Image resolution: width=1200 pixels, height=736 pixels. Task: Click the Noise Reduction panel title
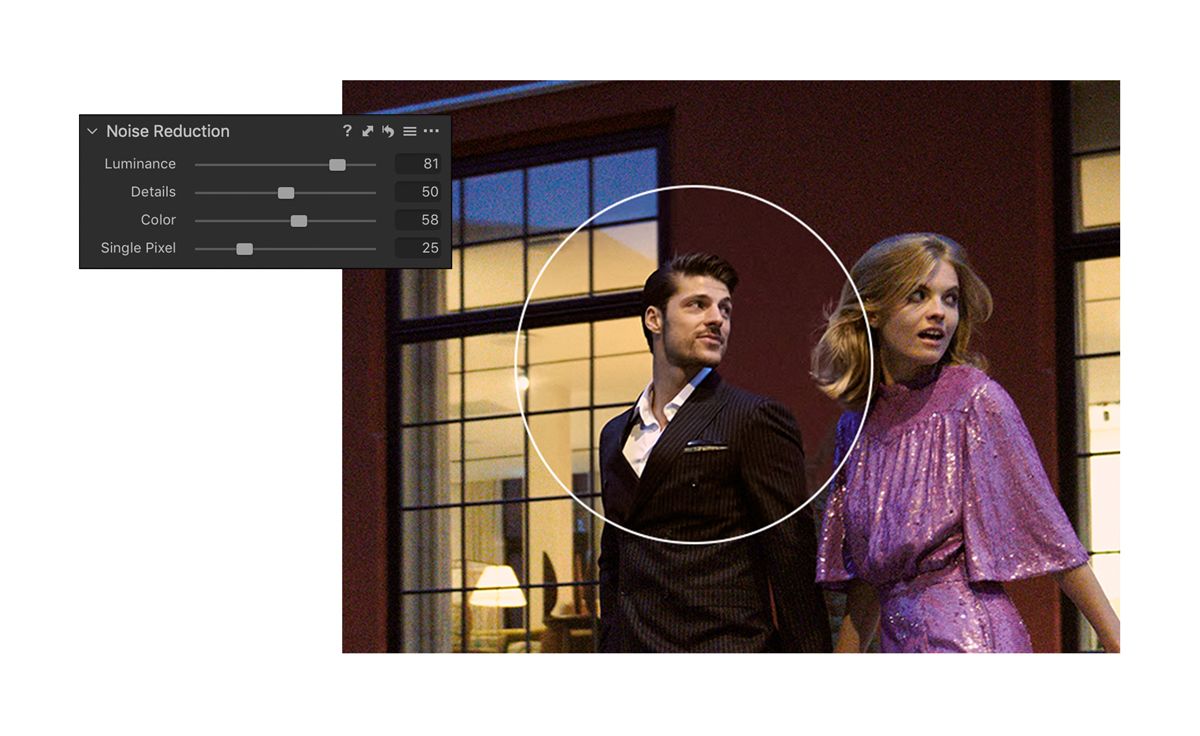click(168, 131)
